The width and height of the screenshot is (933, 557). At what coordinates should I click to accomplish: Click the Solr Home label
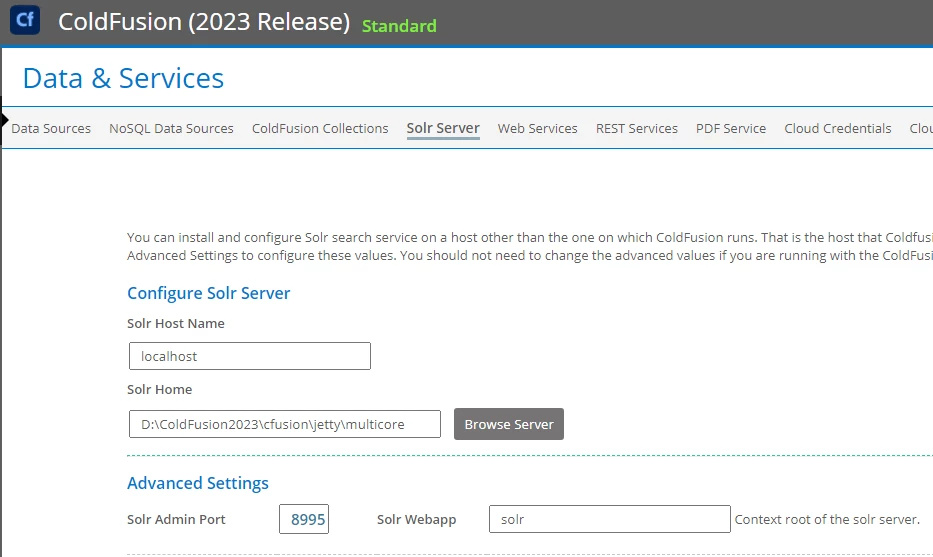(159, 390)
